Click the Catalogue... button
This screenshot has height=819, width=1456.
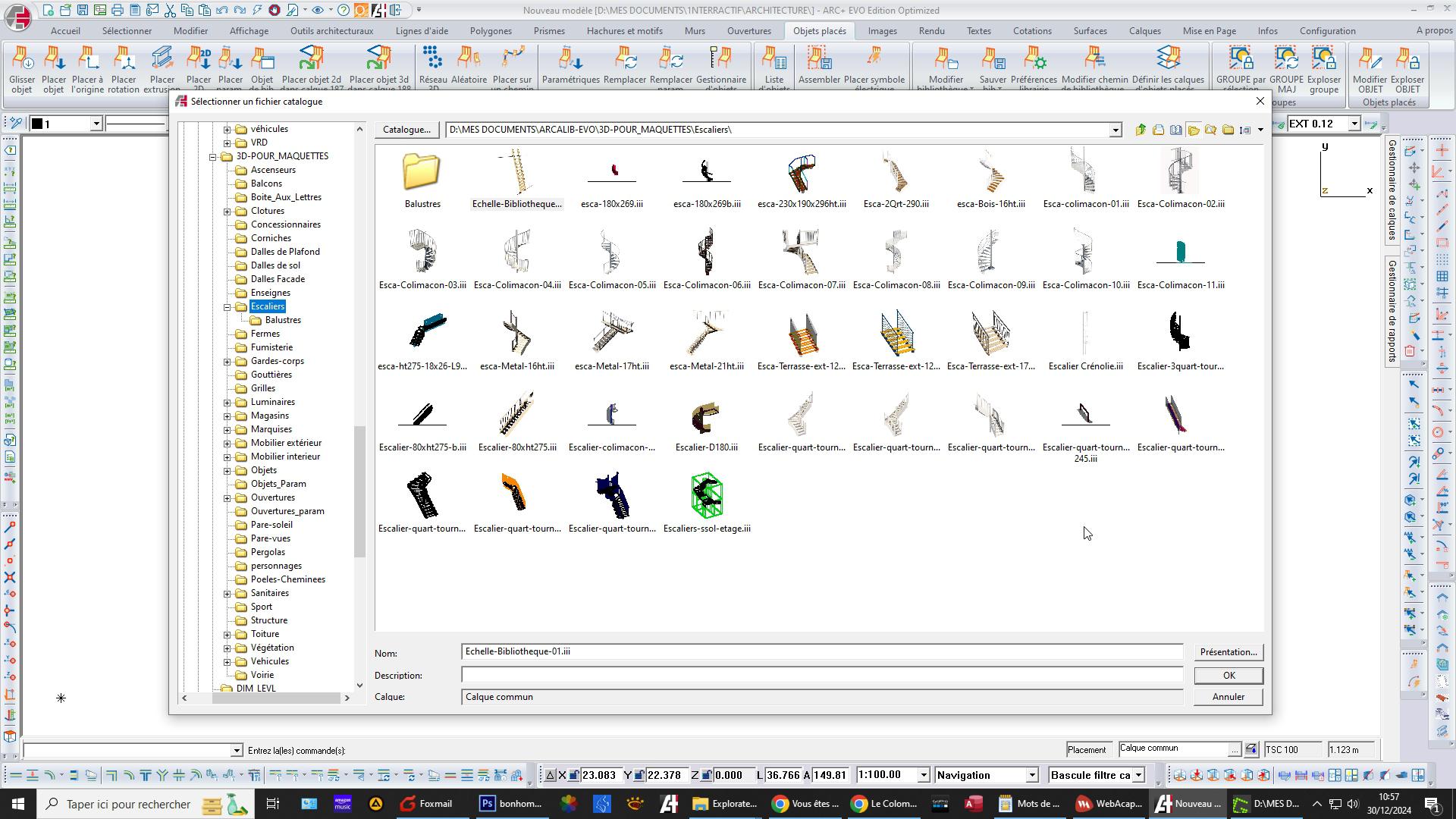click(x=406, y=130)
